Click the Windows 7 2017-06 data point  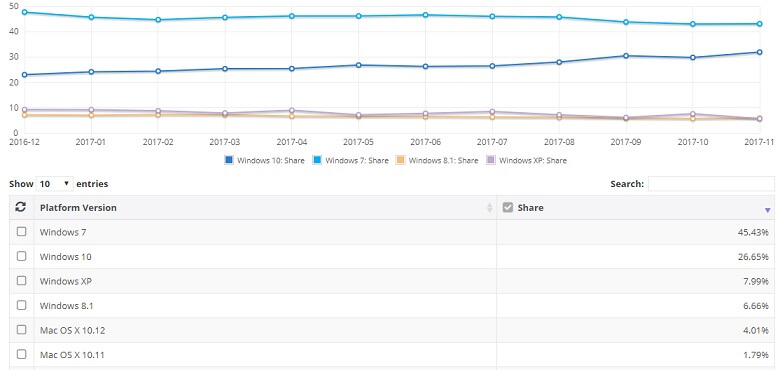[x=425, y=15]
